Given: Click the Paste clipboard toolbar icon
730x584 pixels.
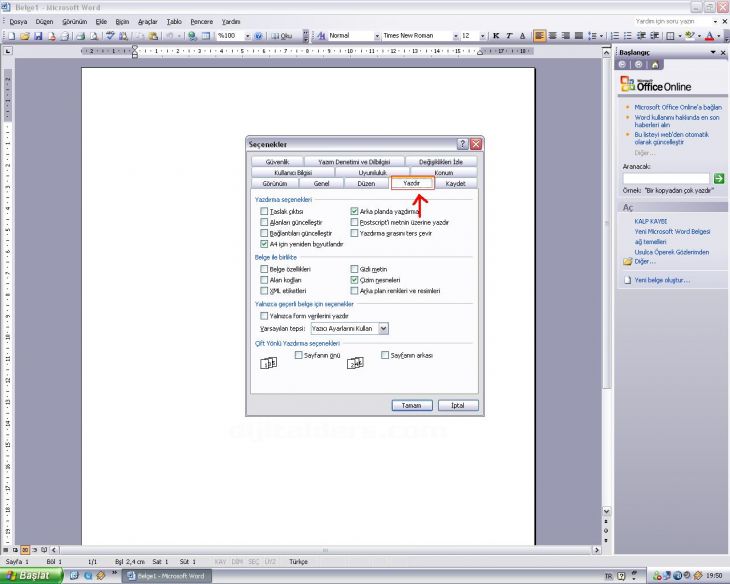Looking at the screenshot, I should (x=153, y=36).
